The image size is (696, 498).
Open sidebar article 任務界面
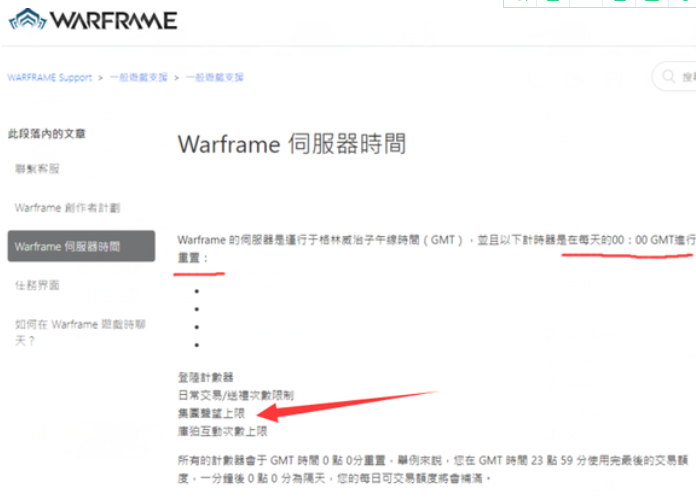[37, 285]
